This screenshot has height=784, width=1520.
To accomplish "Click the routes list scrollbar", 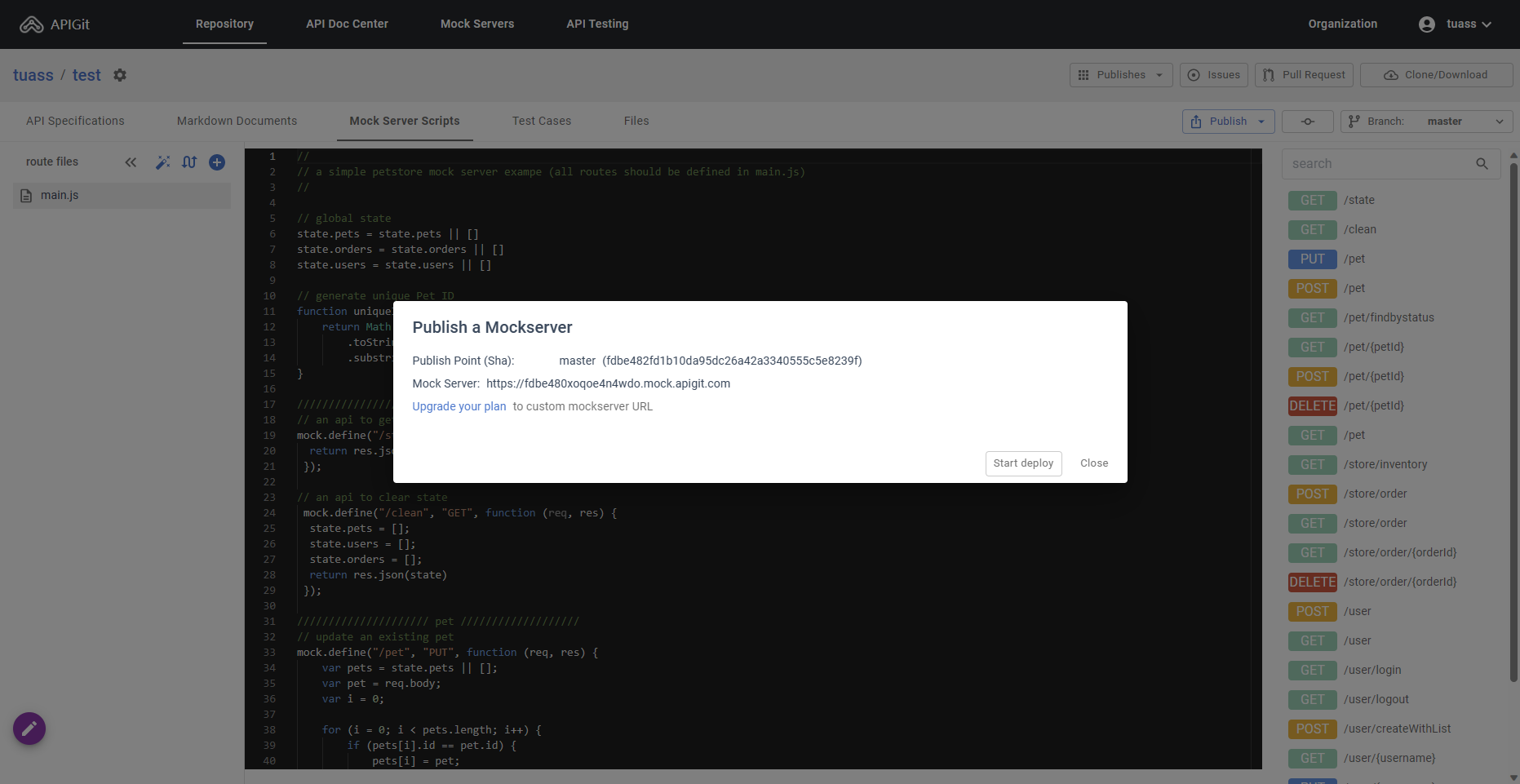I will click(1513, 423).
